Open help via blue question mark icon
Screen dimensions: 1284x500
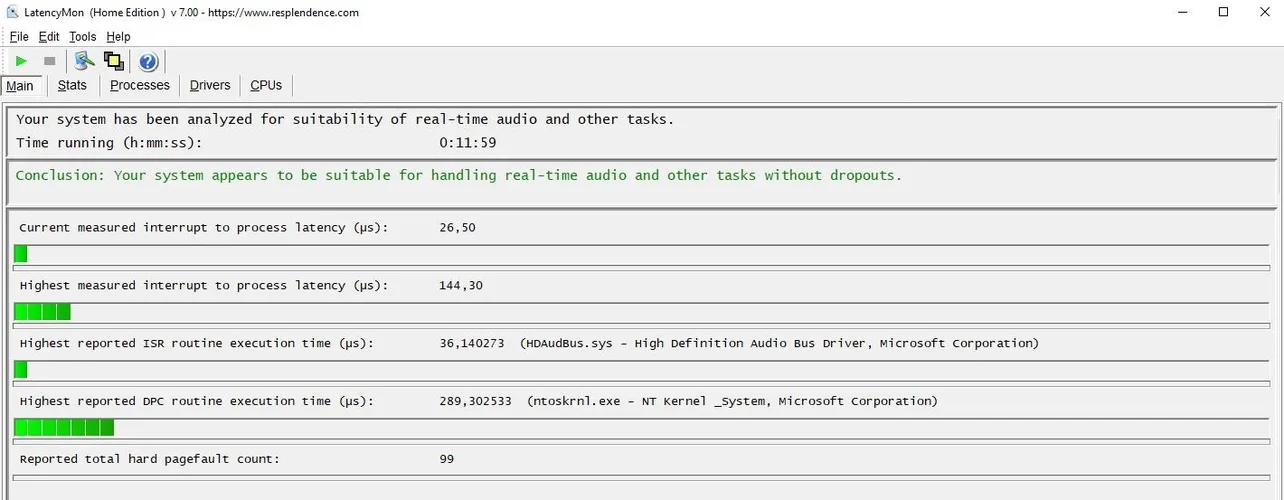pyautogui.click(x=148, y=61)
